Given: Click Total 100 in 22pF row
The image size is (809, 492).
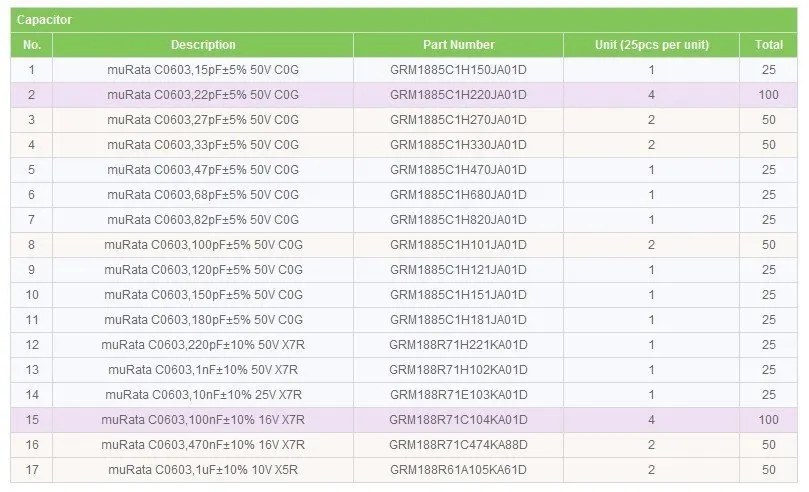Looking at the screenshot, I should [x=768, y=95].
